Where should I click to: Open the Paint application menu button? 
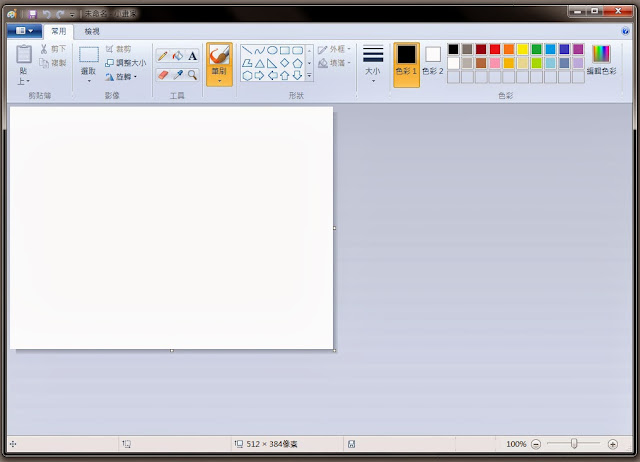(x=24, y=31)
